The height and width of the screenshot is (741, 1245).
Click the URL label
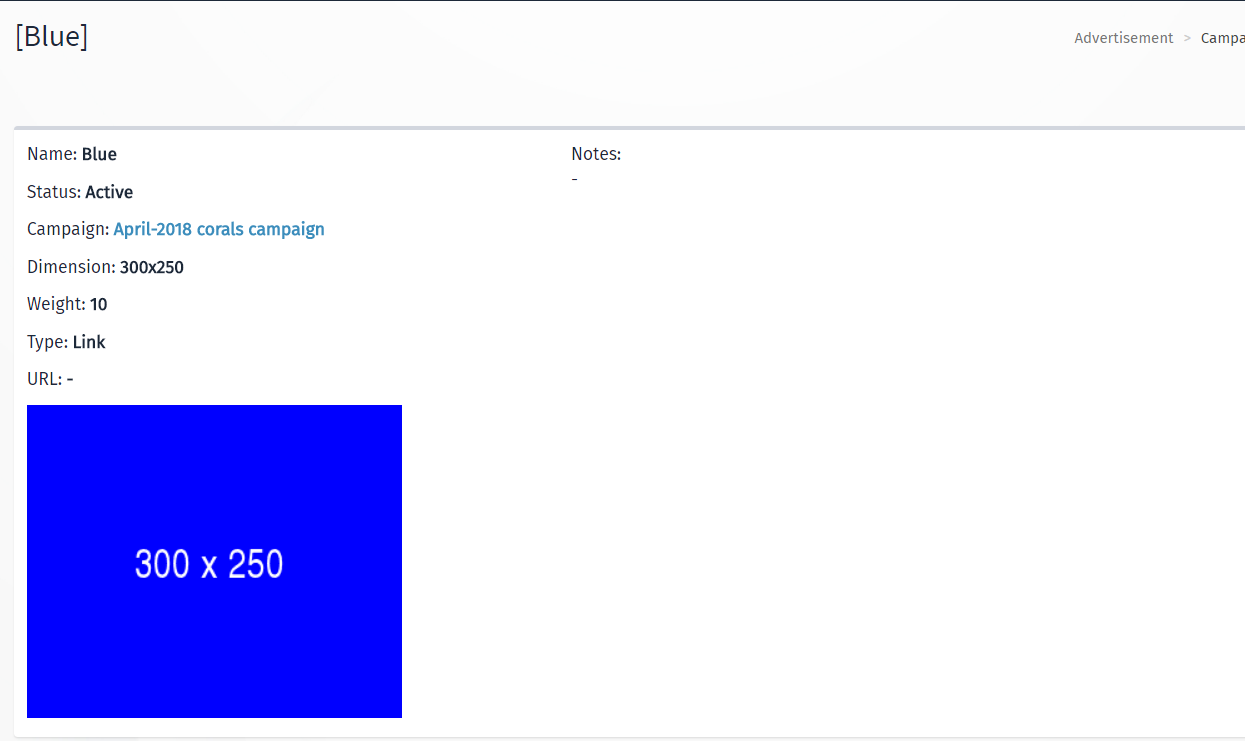(x=45, y=379)
